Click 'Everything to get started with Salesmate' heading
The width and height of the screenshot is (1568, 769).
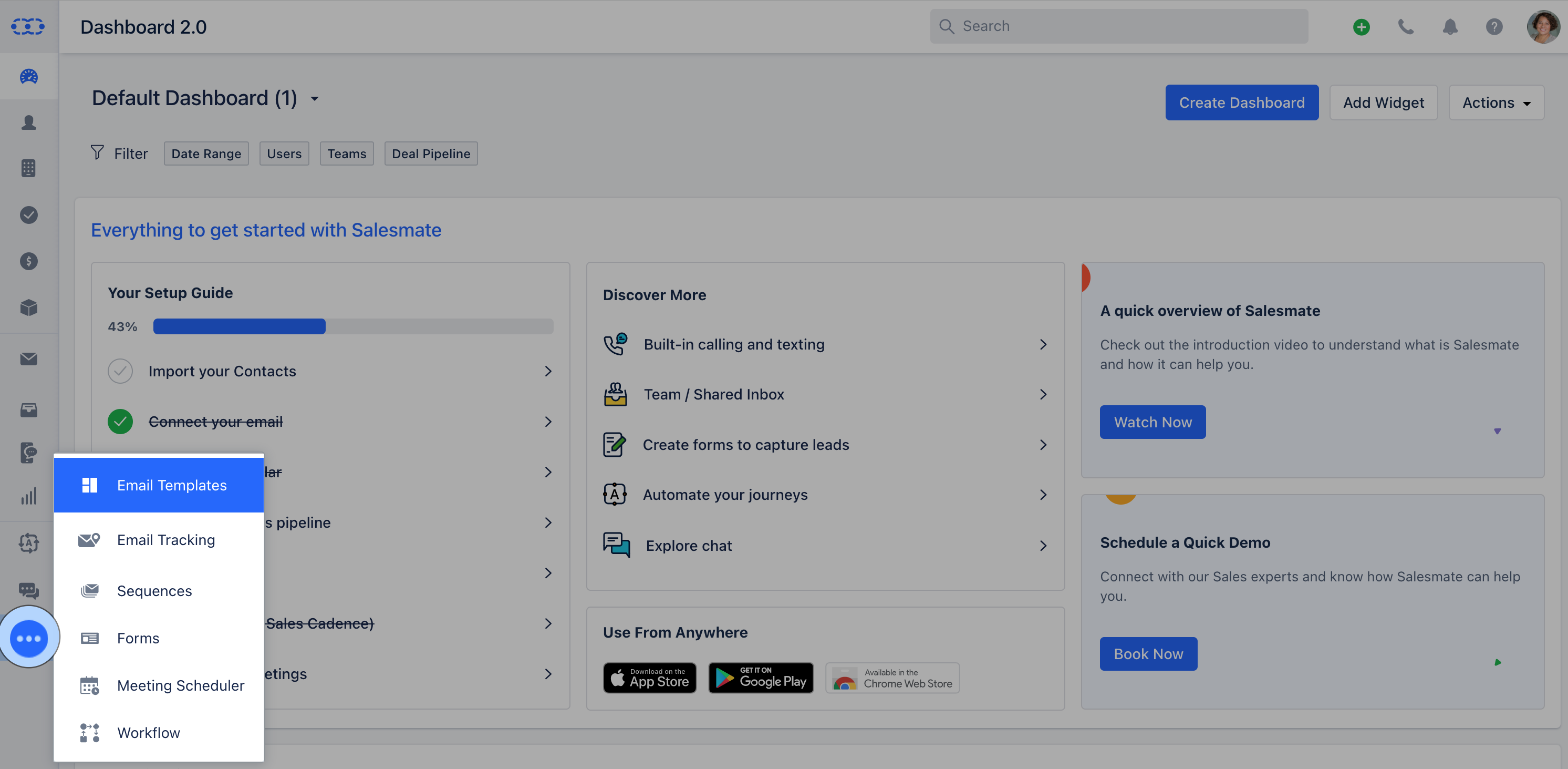(265, 230)
